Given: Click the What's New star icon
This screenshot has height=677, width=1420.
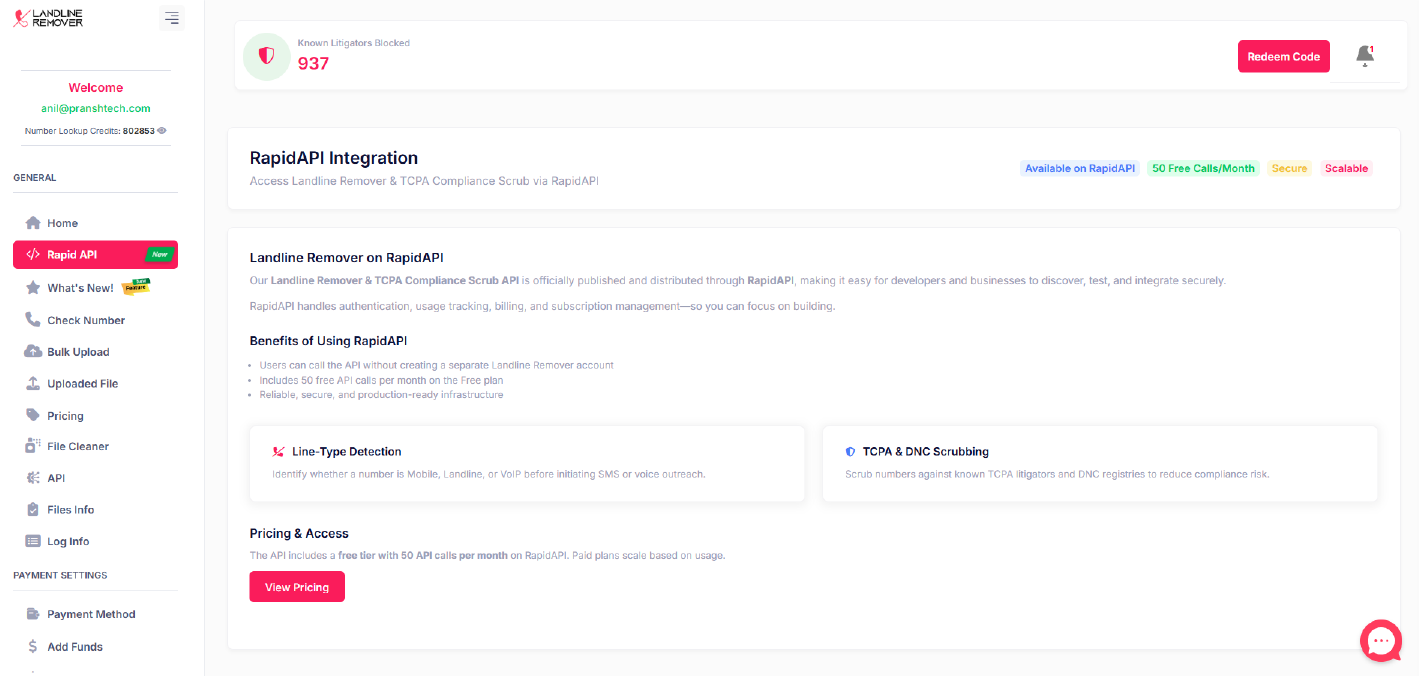Looking at the screenshot, I should pyautogui.click(x=33, y=288).
